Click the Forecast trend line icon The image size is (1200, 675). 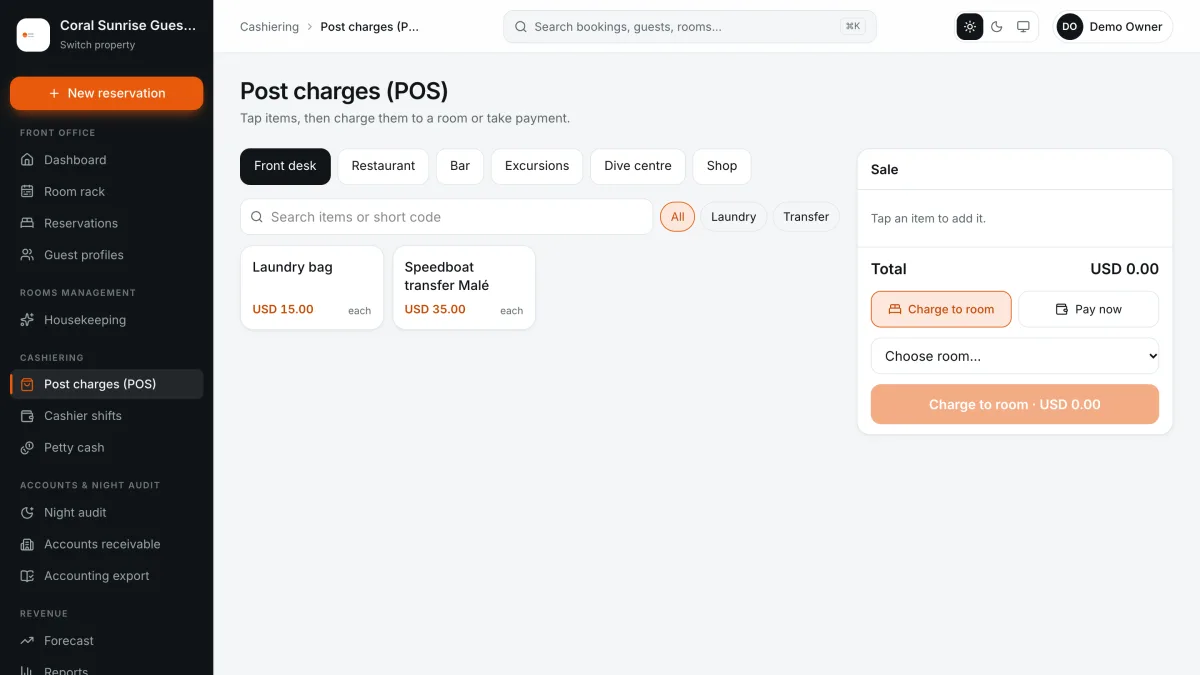[27, 641]
